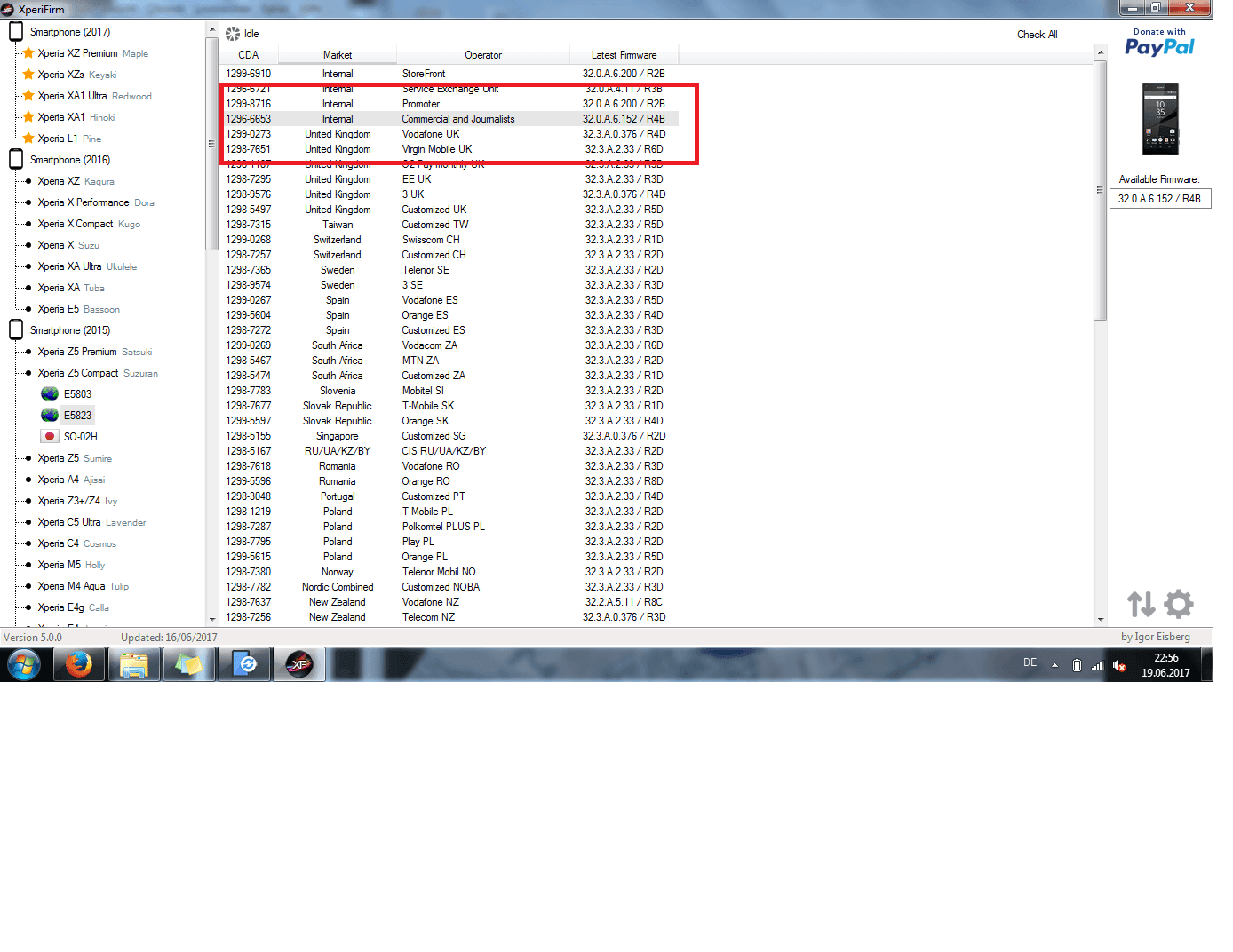Screen dimensions: 1233x952
Task: Select Xperia Z3+/Z4 Ivy in tree
Action: [77, 501]
